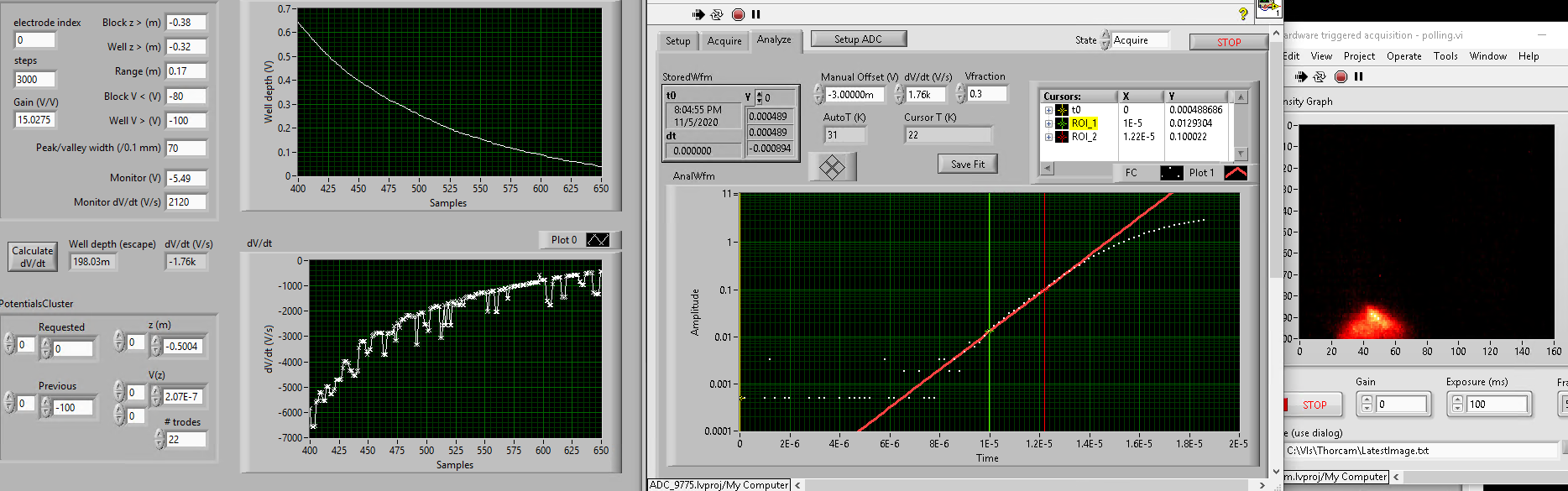Viewport: 1568px width, 491px height.
Task: Click Run Continuously in polling.vi toolbar
Action: tap(1320, 77)
